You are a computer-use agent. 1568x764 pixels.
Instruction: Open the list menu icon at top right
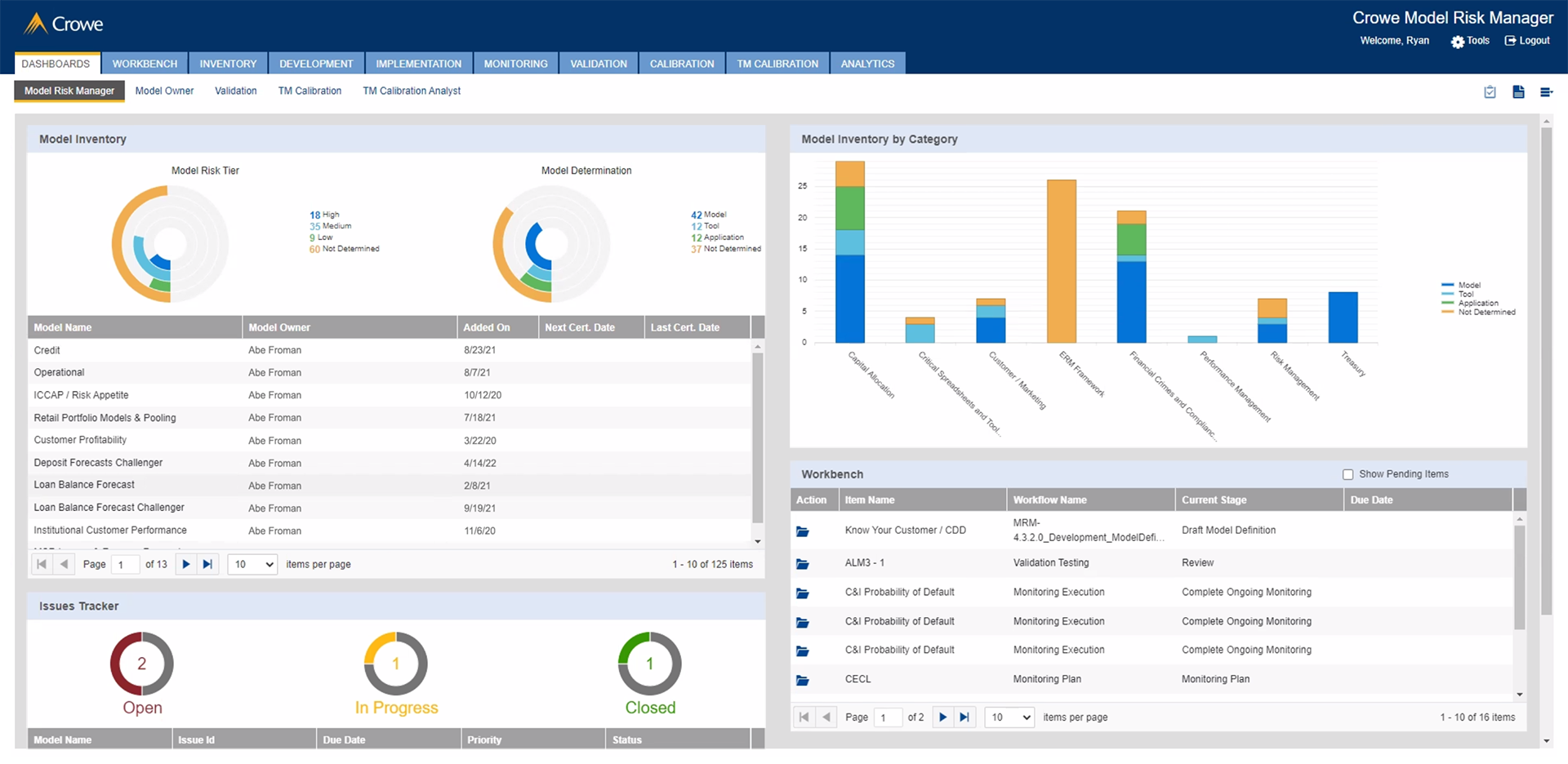click(x=1546, y=92)
